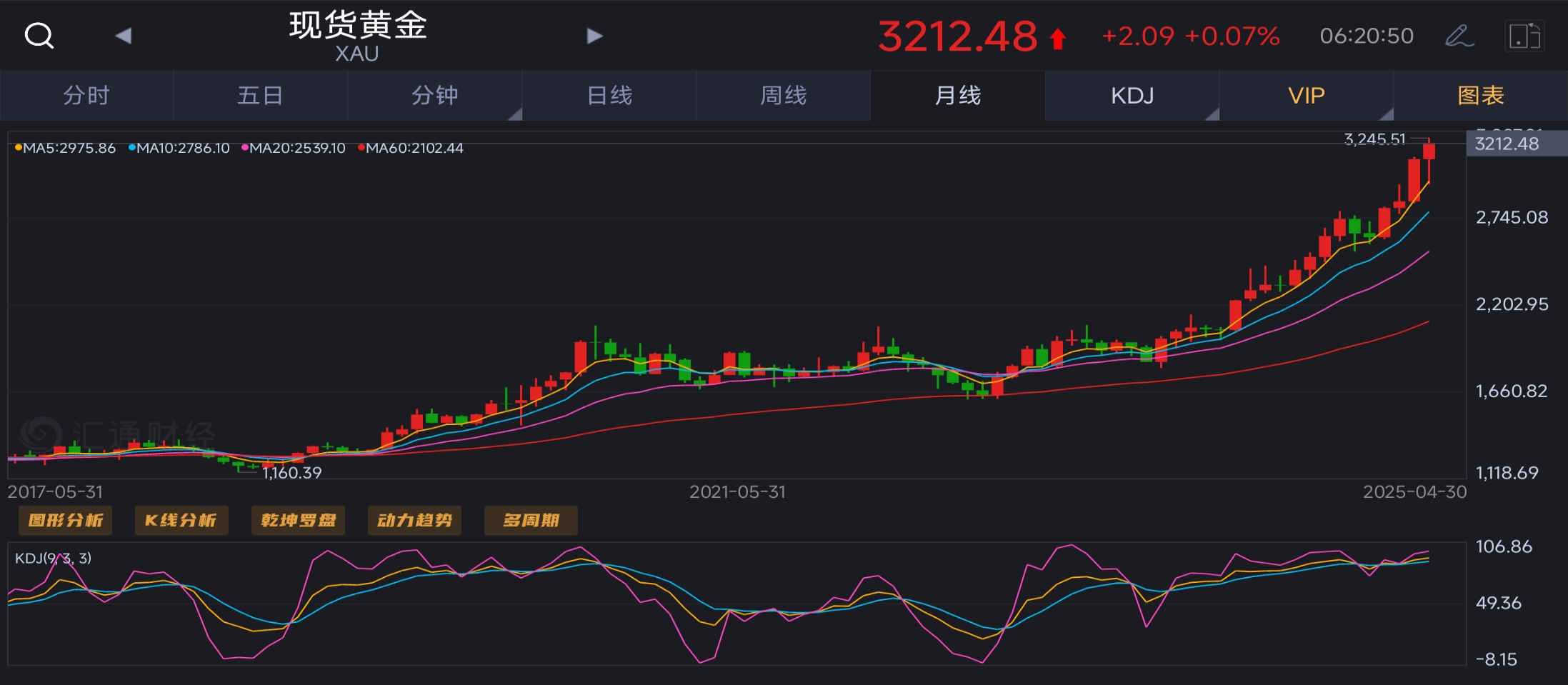The height and width of the screenshot is (685, 1568).
Task: Toggle the MA10 blue legend indicator
Action: click(132, 148)
